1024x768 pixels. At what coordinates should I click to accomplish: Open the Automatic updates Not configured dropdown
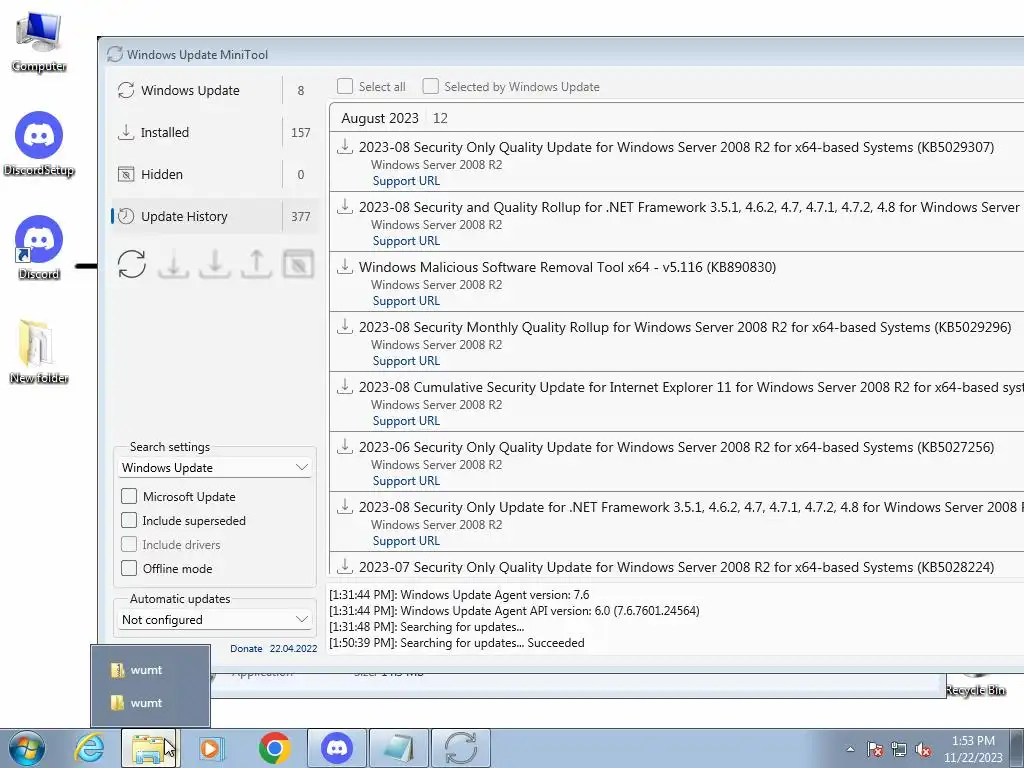pos(215,619)
